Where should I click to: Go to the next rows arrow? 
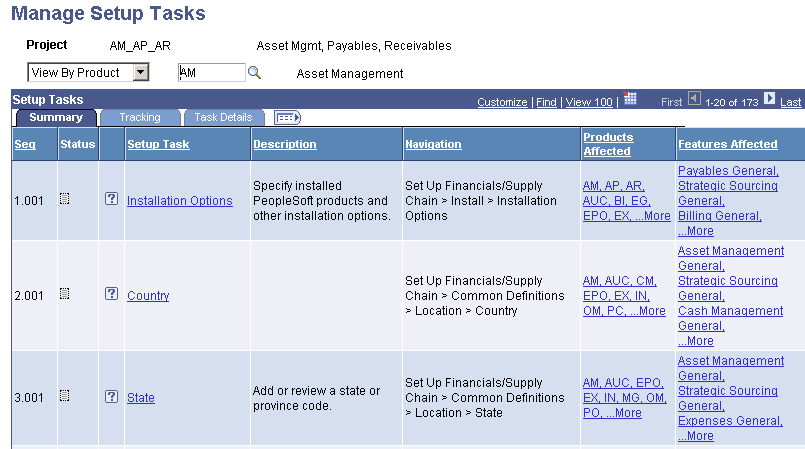click(x=769, y=99)
